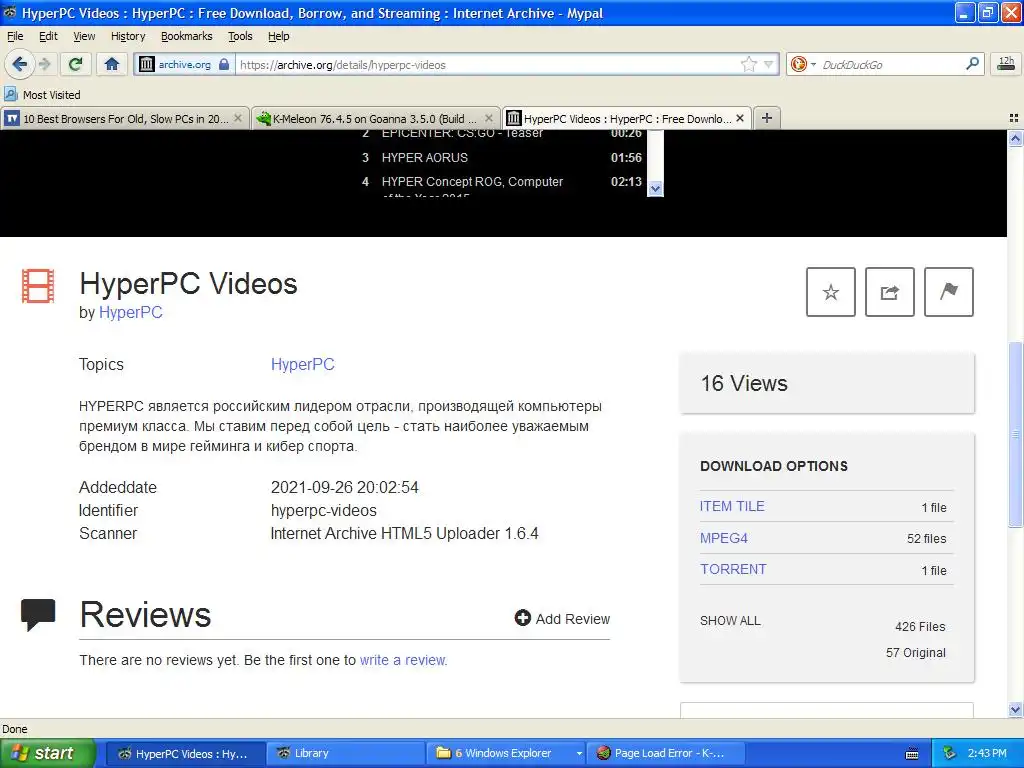The image size is (1024, 768).
Task: Open the File menu
Action: 15,36
